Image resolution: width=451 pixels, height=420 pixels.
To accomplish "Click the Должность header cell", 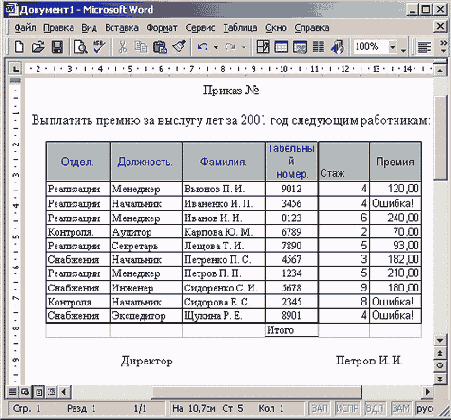I will click(x=146, y=162).
